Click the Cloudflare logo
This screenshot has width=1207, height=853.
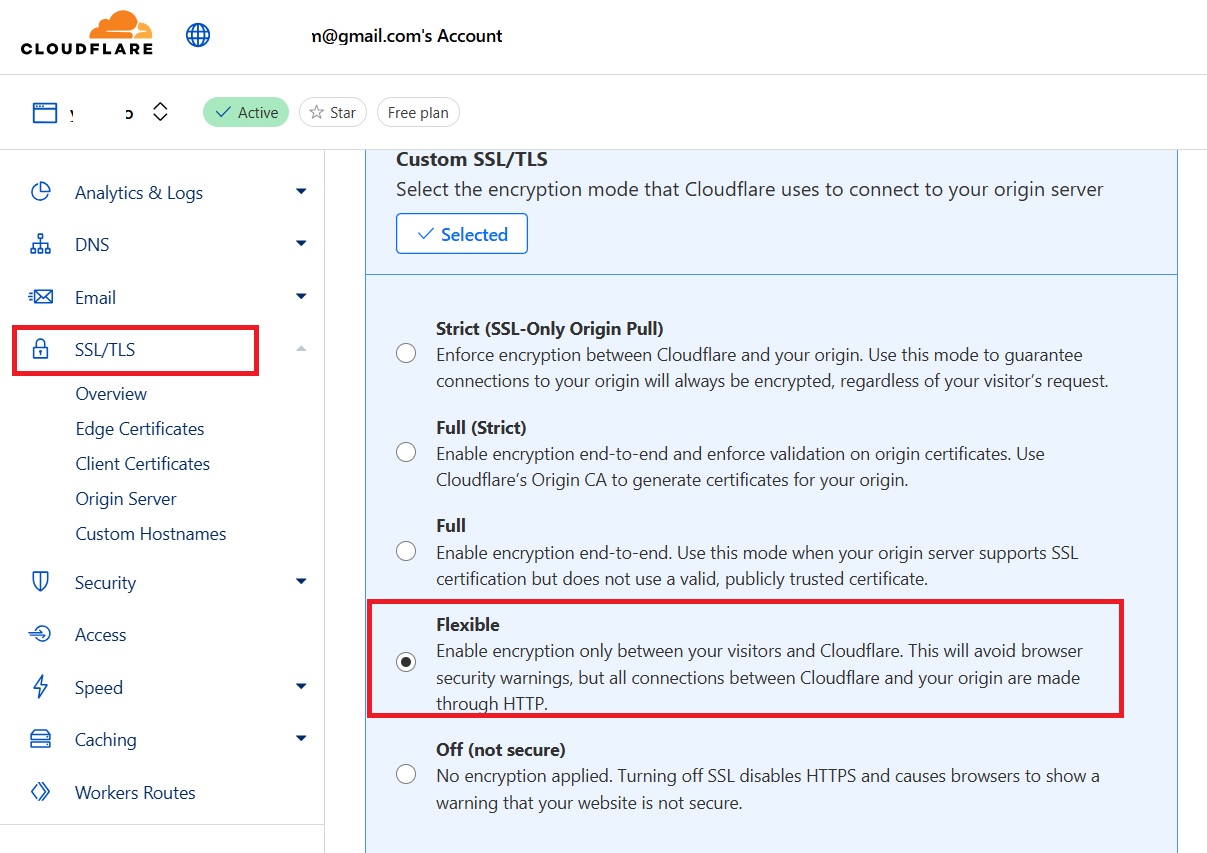(87, 33)
